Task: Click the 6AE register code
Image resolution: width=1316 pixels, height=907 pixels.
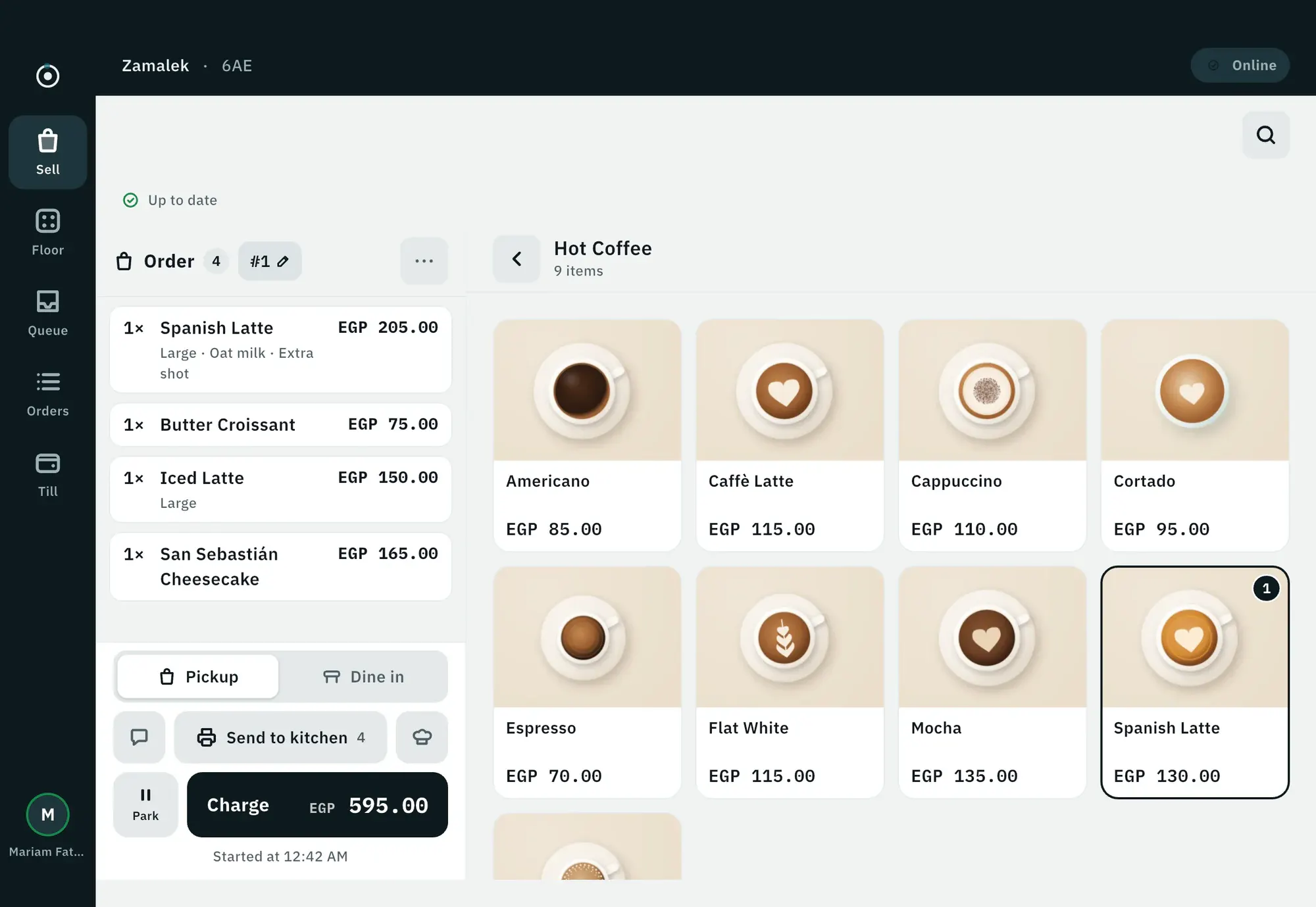Action: [237, 66]
